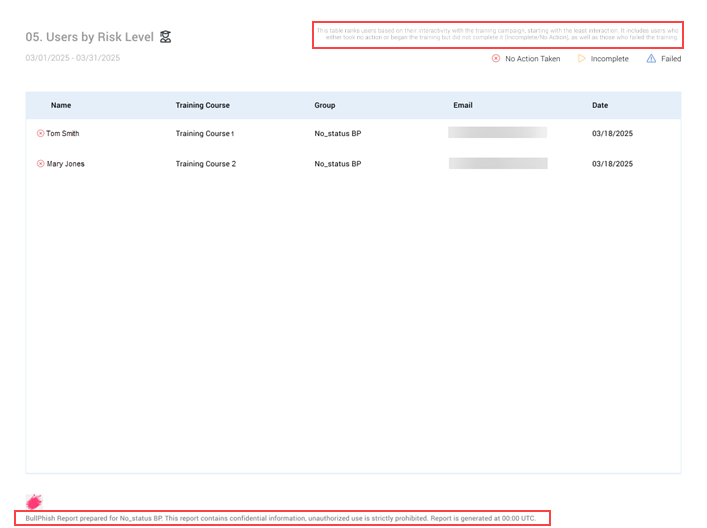Sort by the Name column header
707x528 pixels.
pos(61,105)
